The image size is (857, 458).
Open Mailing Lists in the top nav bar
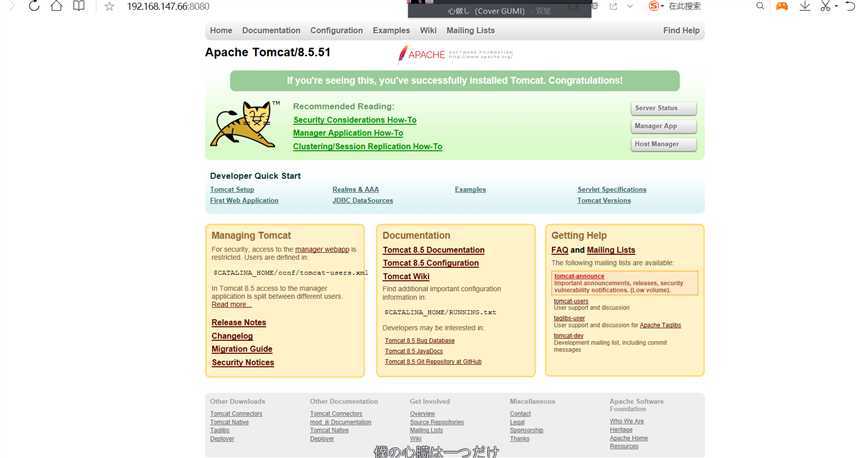pyautogui.click(x=471, y=31)
